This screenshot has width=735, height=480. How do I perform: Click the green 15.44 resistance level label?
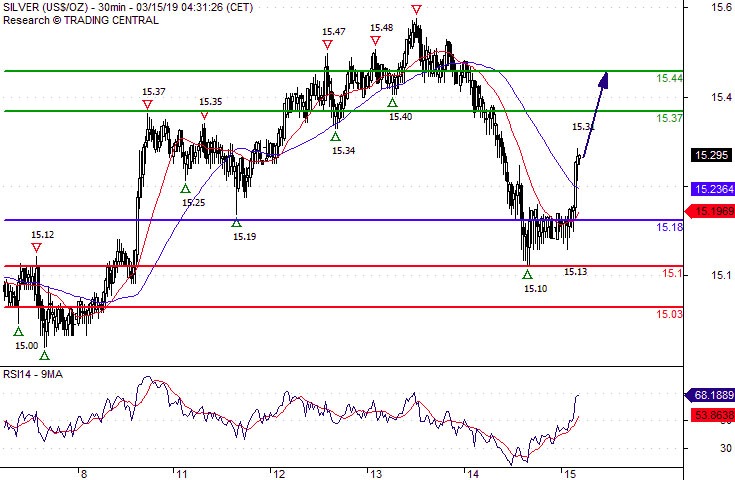point(669,78)
